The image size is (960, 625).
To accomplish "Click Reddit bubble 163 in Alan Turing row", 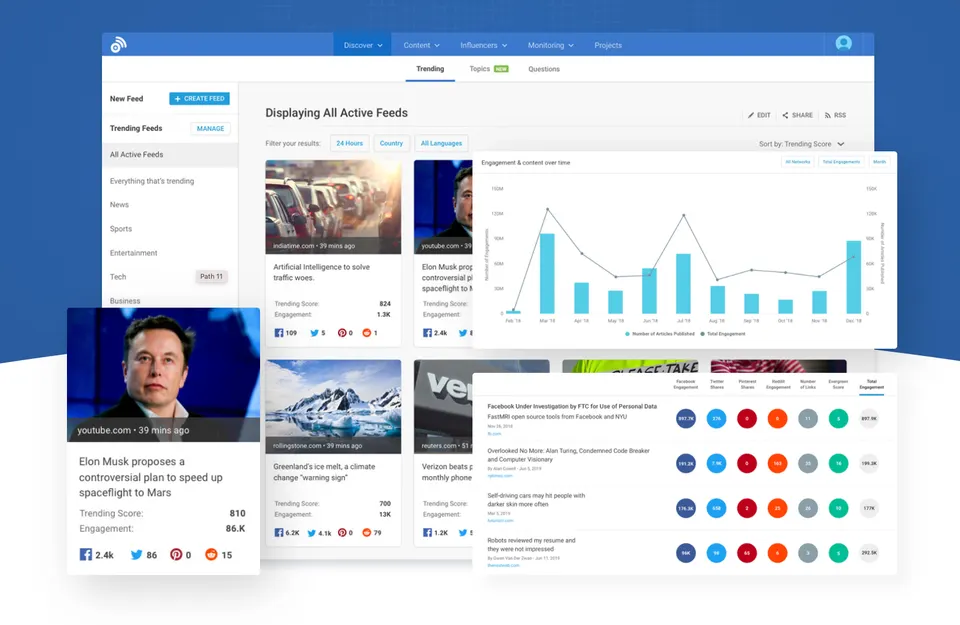I will [778, 463].
